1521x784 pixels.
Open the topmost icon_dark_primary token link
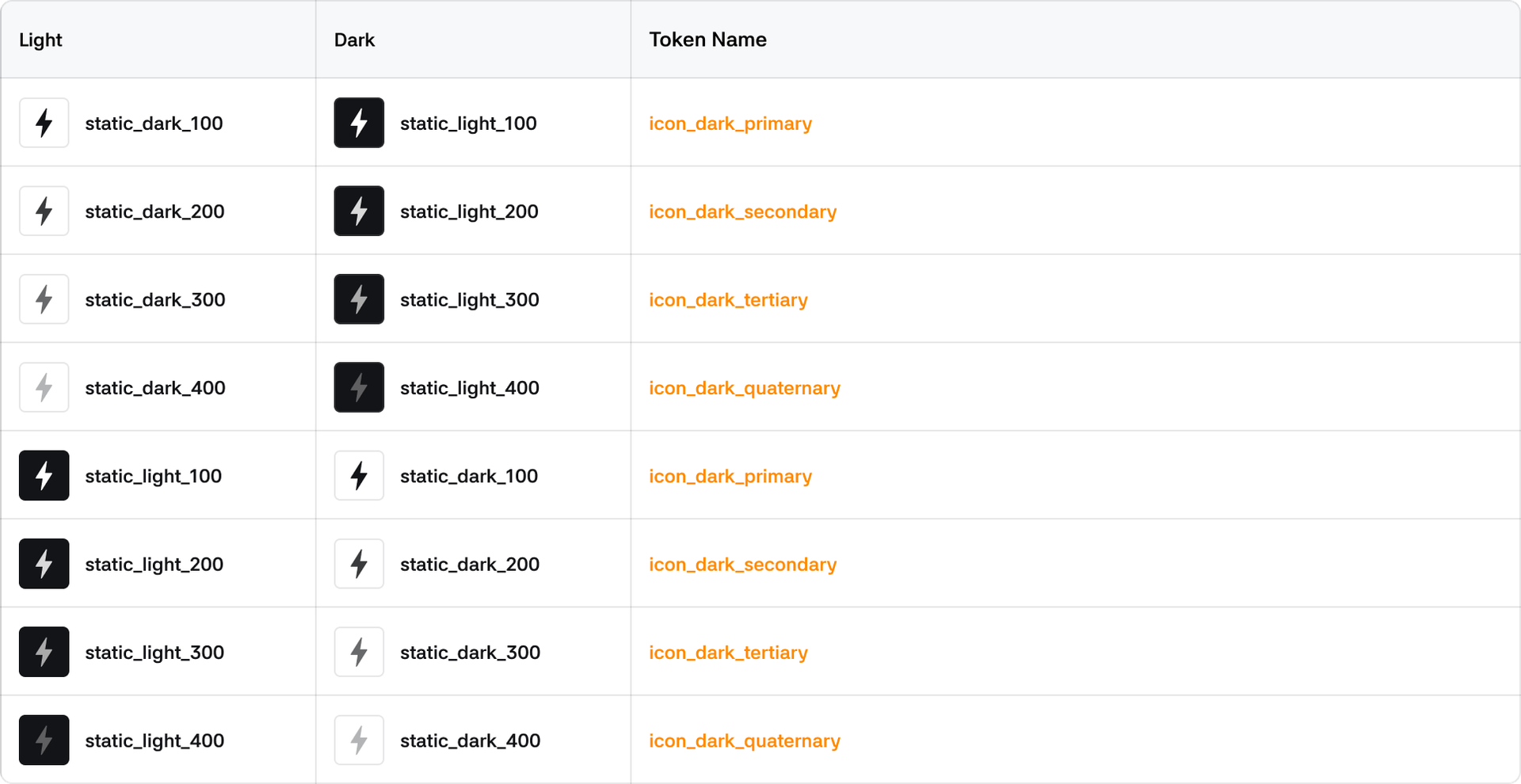(x=730, y=124)
